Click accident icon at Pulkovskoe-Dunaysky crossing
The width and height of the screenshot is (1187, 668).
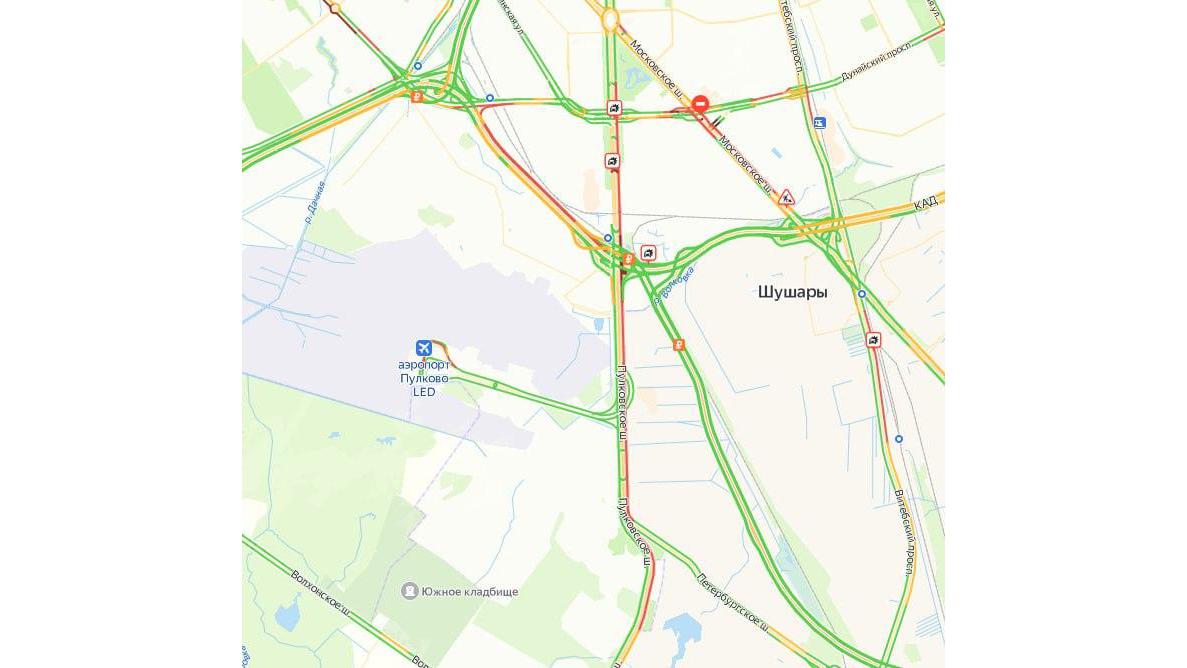tap(614, 108)
